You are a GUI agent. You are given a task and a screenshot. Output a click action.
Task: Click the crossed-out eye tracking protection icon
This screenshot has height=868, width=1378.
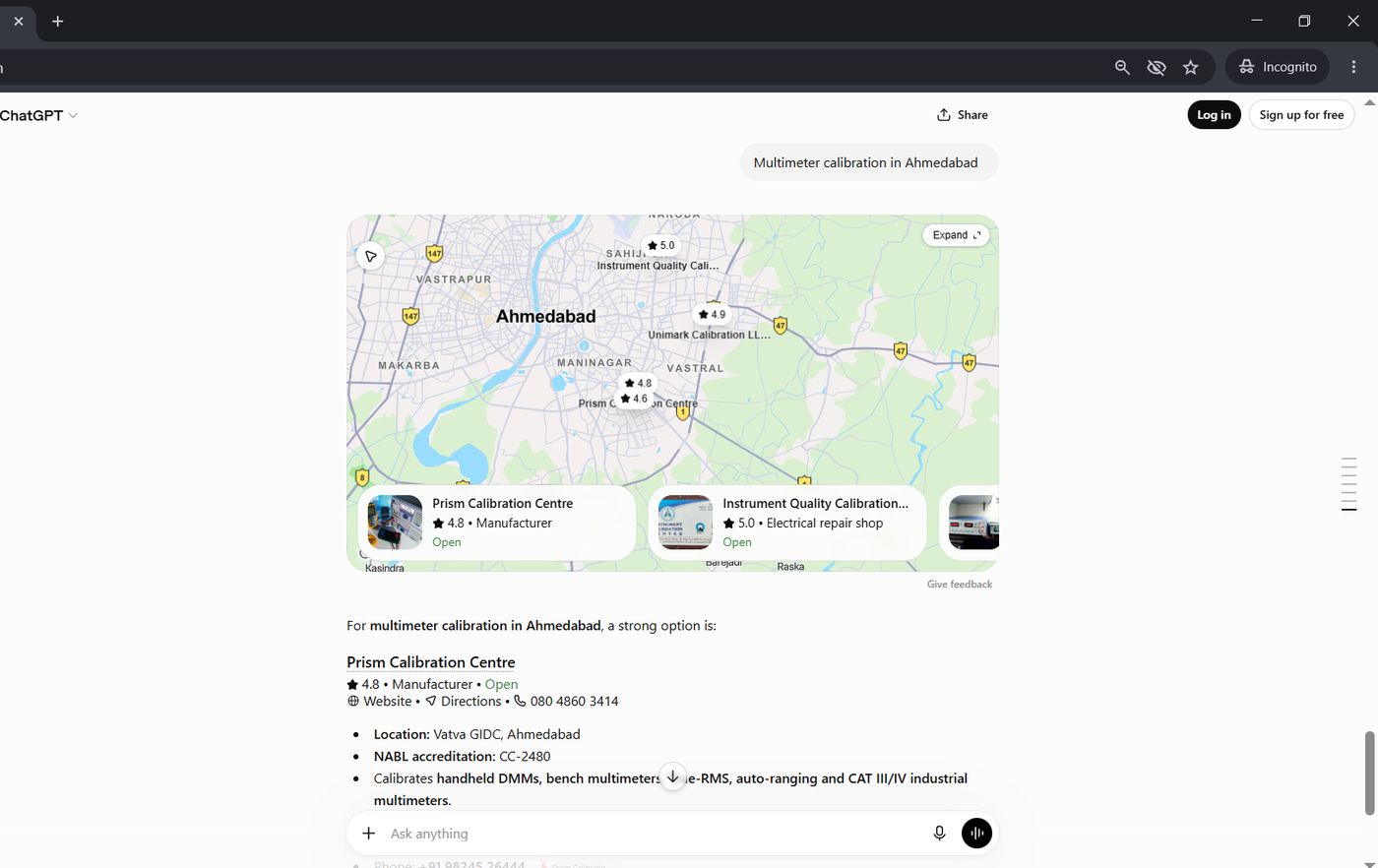1157,67
